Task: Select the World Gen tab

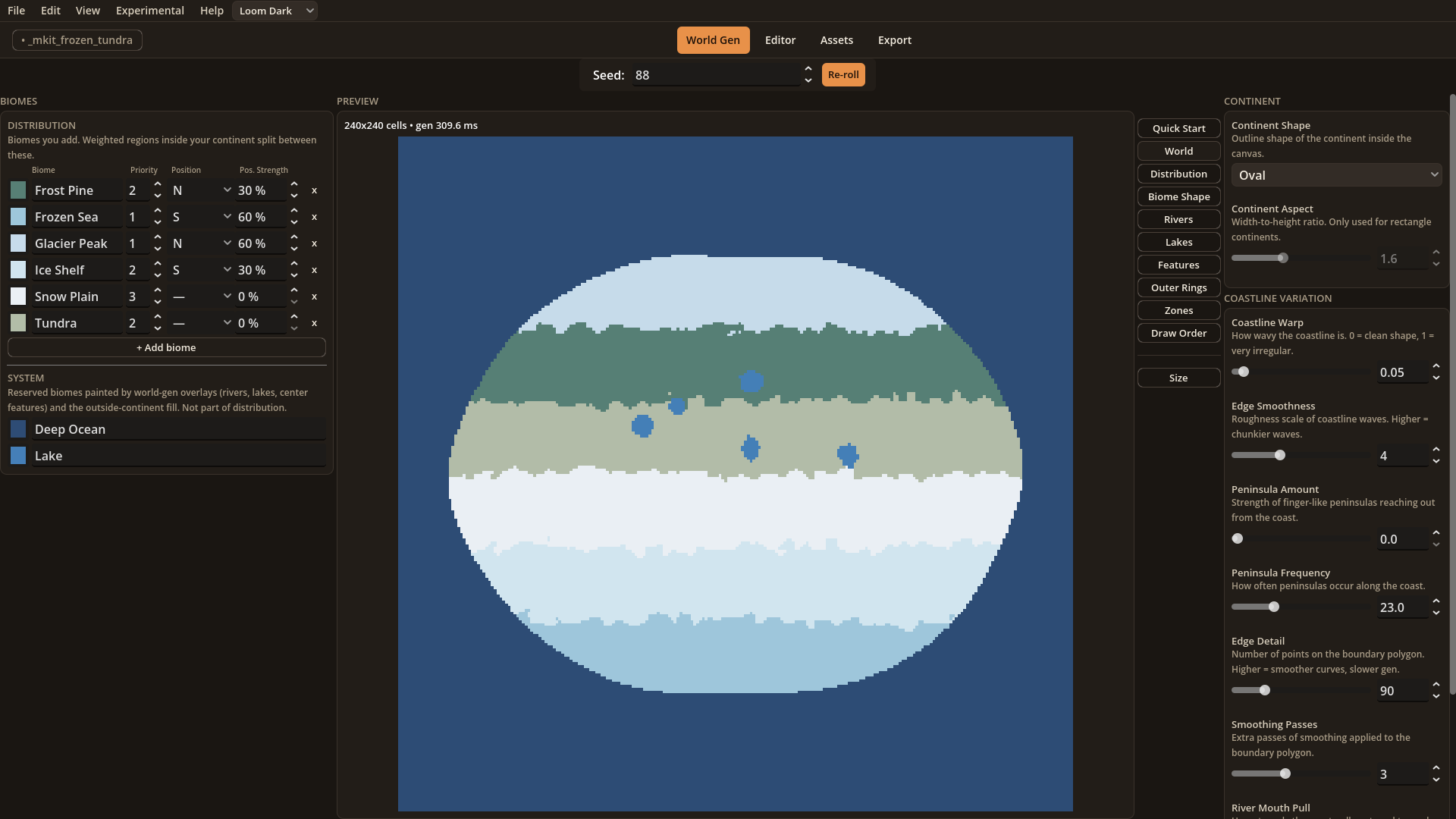Action: click(713, 40)
